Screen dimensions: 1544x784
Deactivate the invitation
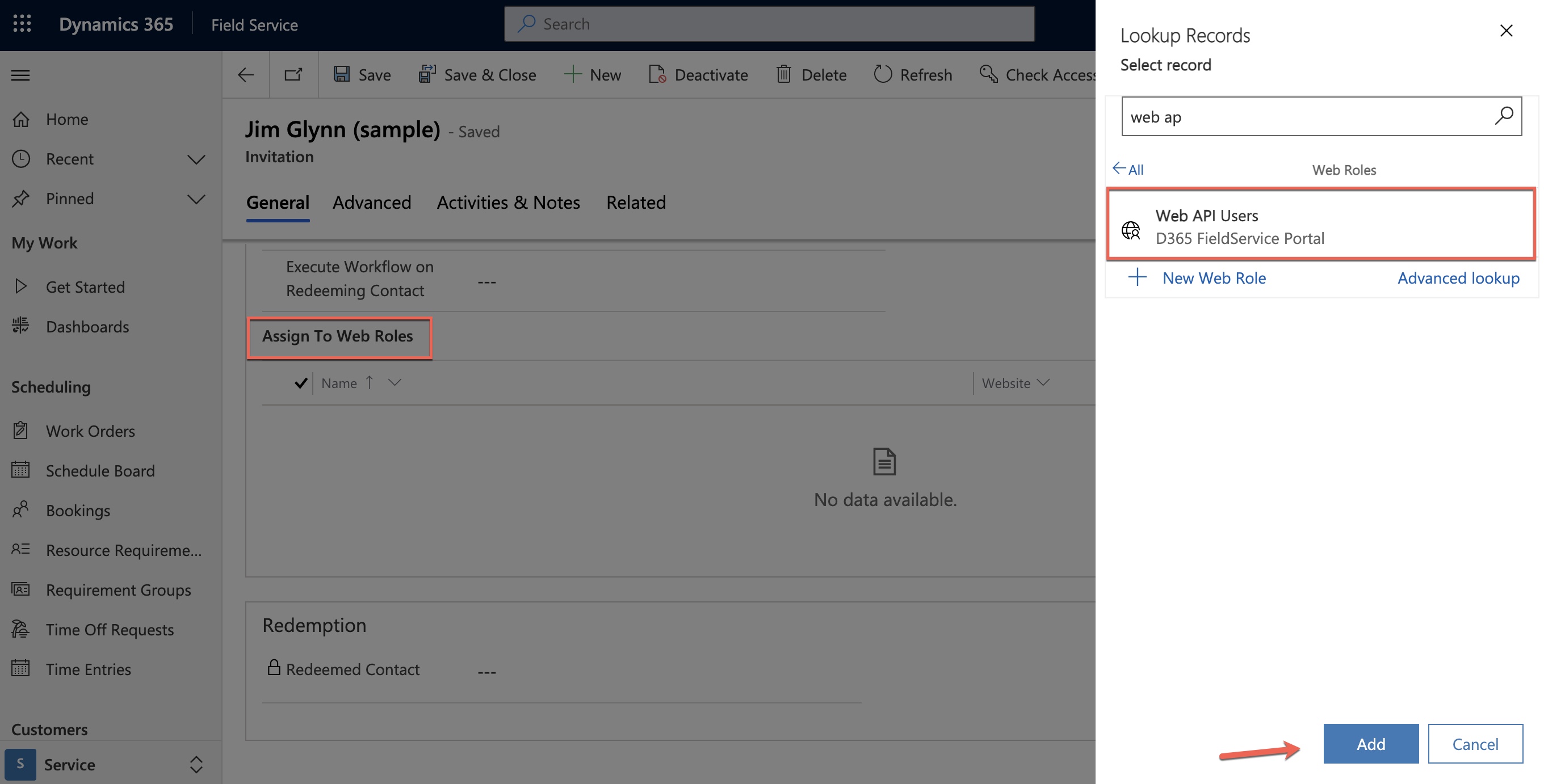698,75
